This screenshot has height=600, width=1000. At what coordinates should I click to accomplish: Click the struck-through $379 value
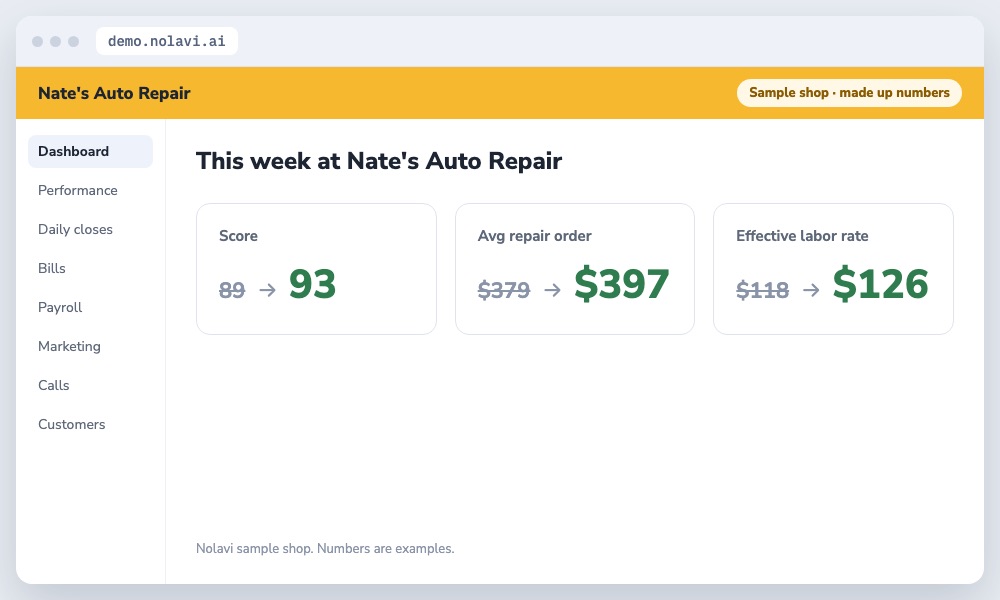click(504, 290)
